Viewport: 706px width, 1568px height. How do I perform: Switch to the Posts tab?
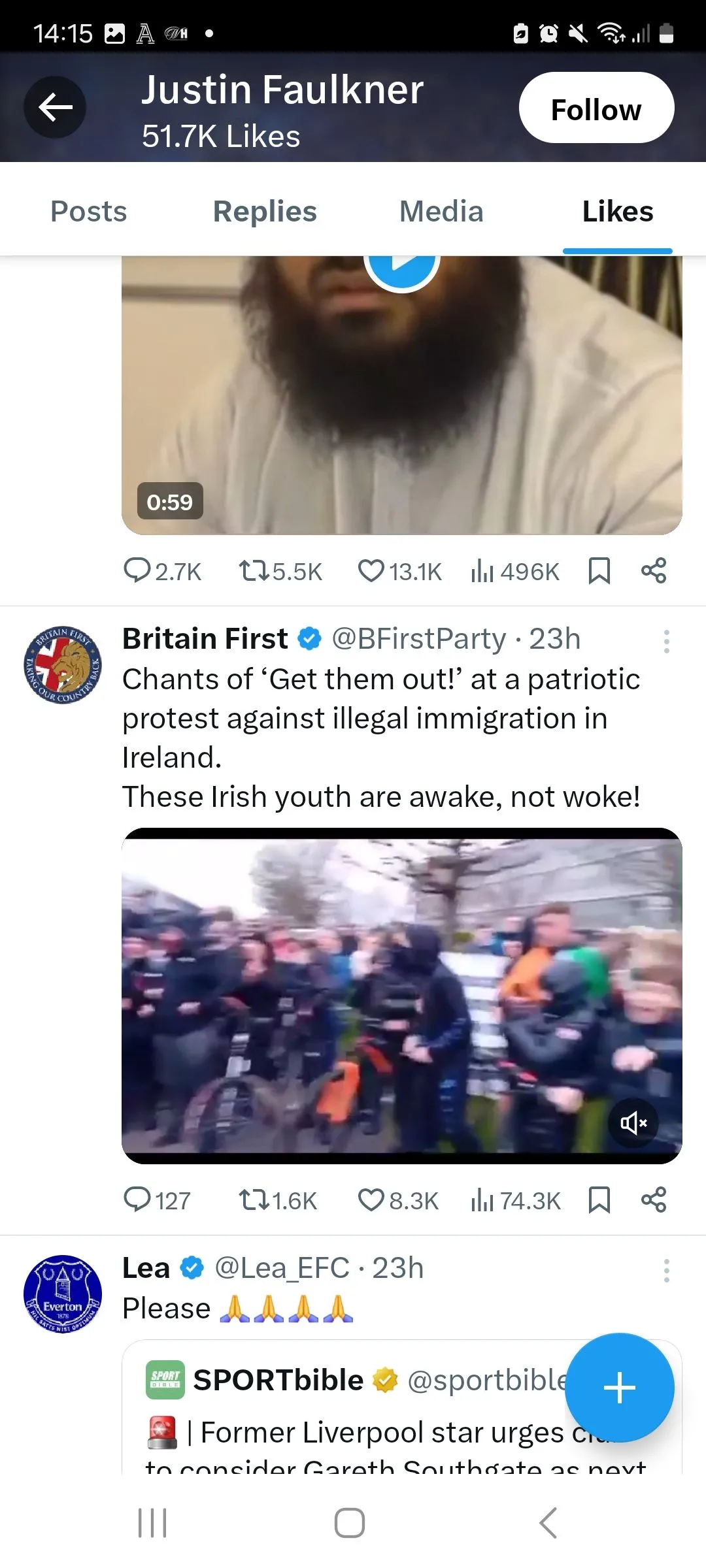tap(89, 212)
